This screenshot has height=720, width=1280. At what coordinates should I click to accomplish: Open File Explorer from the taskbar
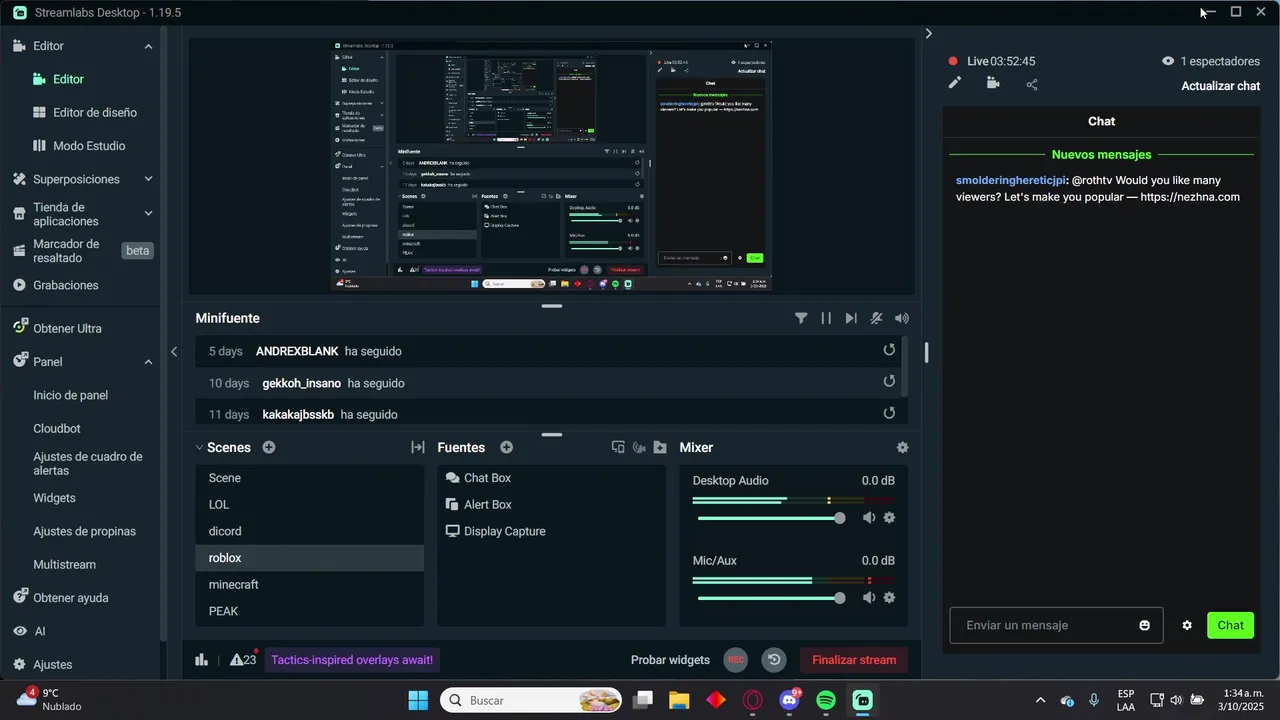679,700
